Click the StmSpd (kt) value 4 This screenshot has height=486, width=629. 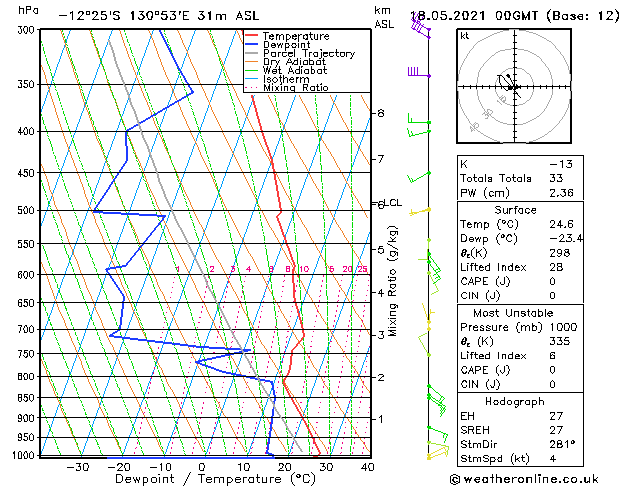pyautogui.click(x=553, y=458)
